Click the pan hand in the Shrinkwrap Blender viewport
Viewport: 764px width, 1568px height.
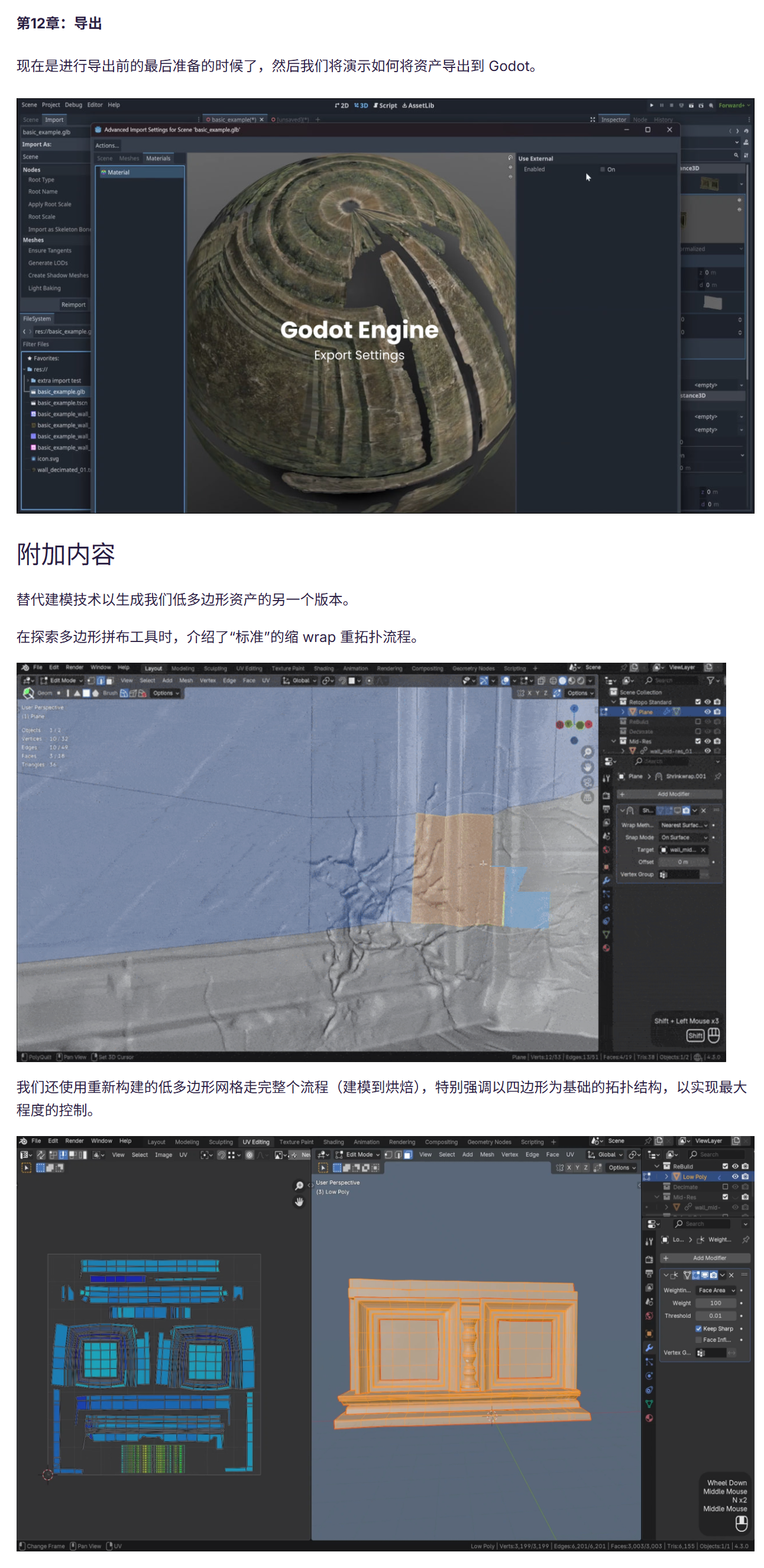(587, 767)
